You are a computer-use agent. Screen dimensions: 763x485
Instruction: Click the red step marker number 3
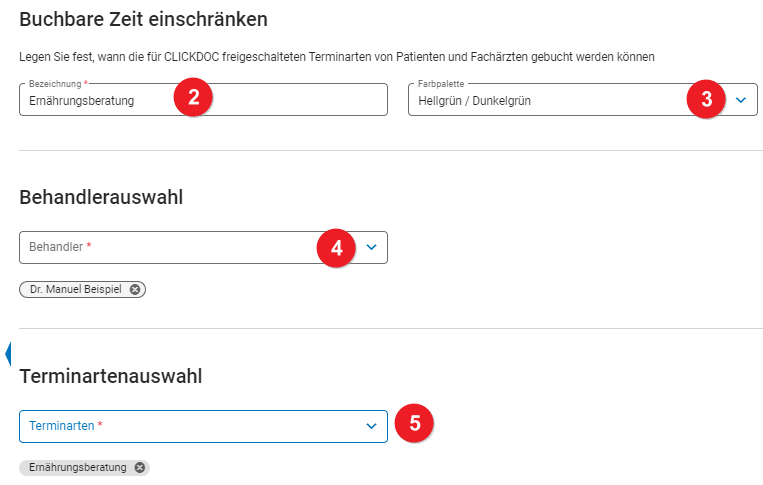[706, 99]
